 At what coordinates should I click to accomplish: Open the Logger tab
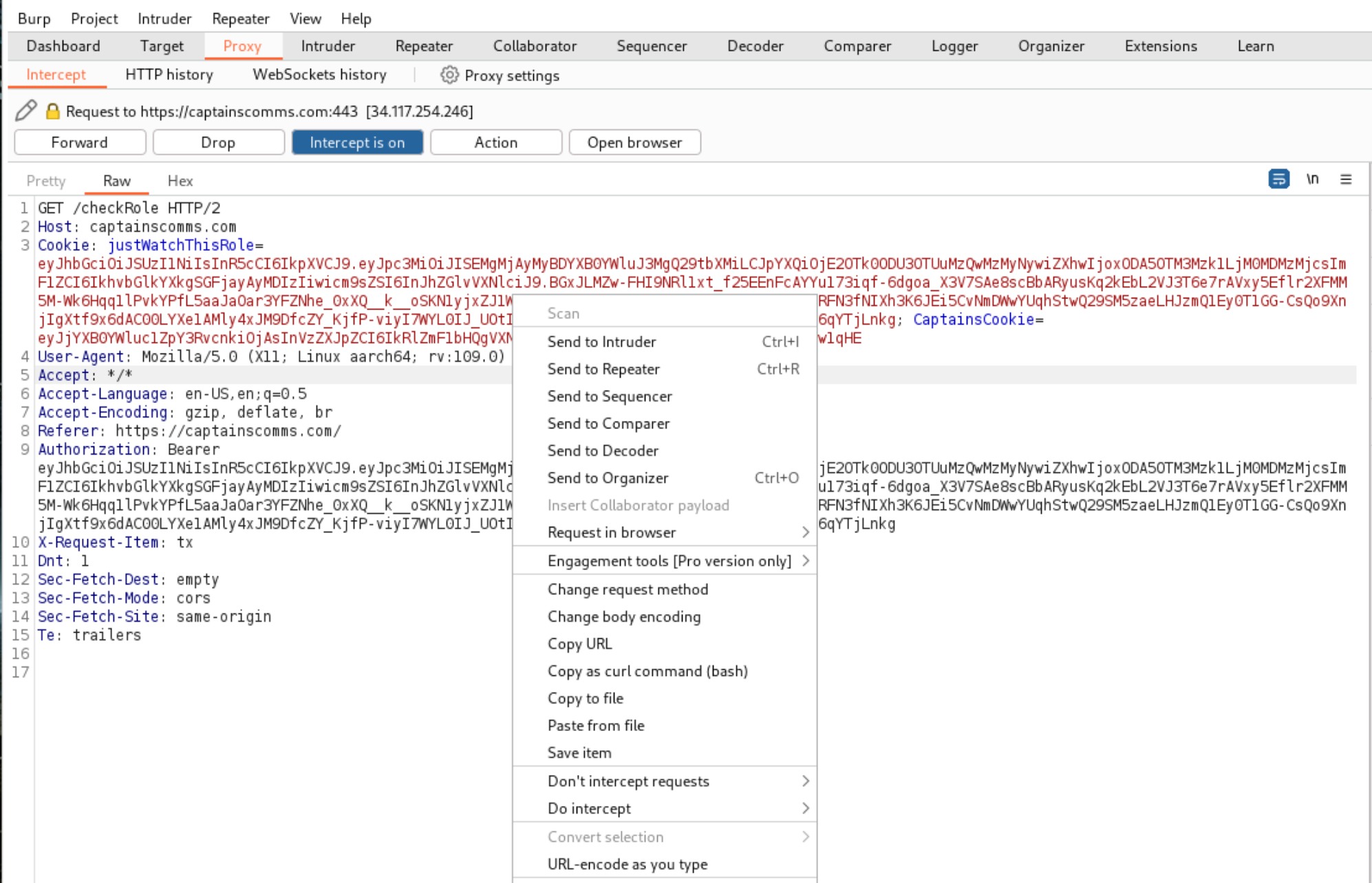954,46
